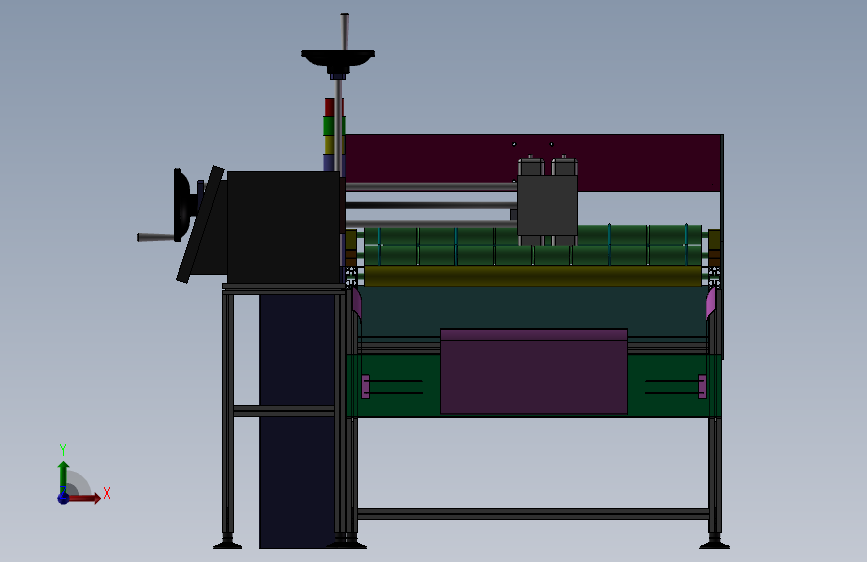Select the right pink bracket on green panel

(702, 386)
